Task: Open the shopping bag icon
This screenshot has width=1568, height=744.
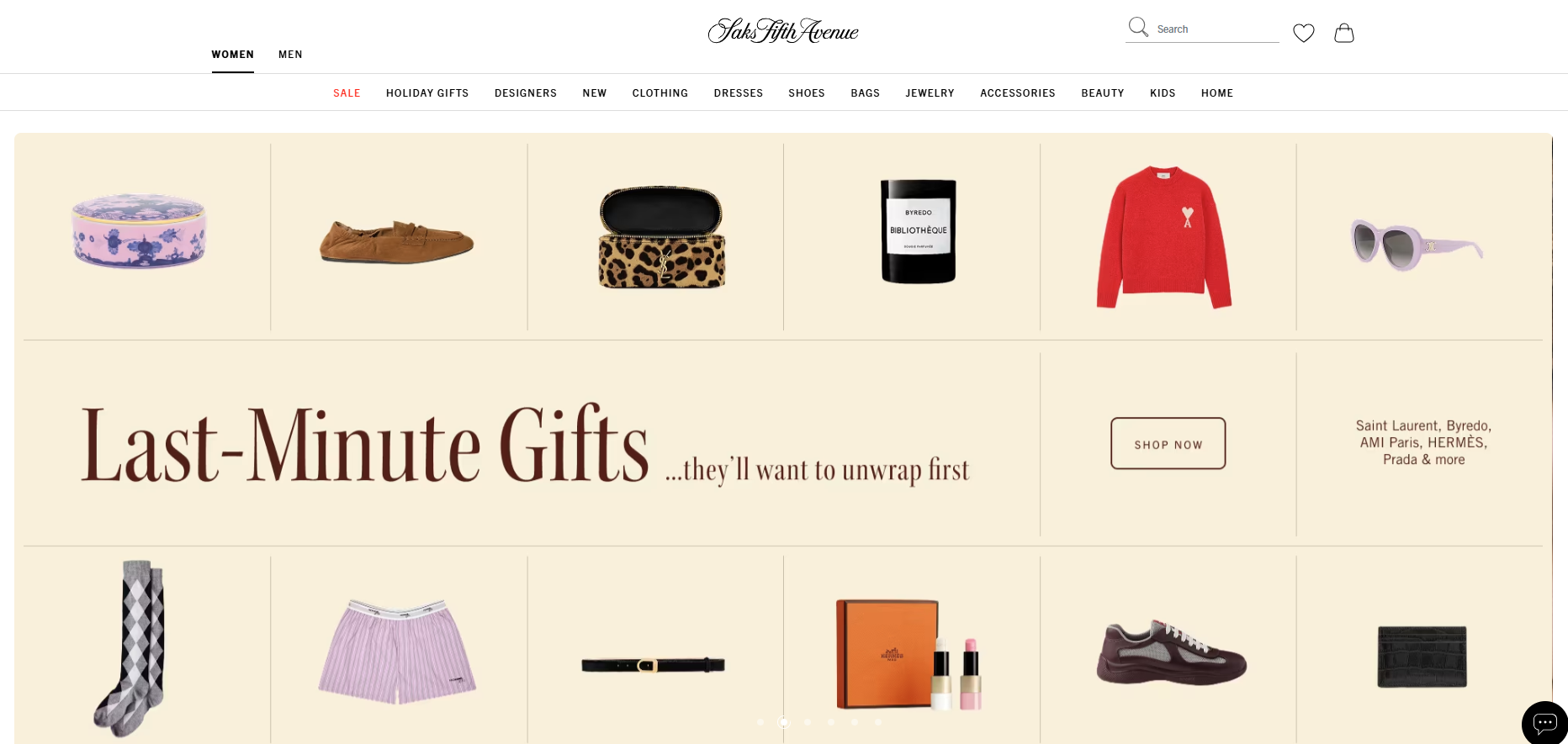Action: click(1344, 33)
